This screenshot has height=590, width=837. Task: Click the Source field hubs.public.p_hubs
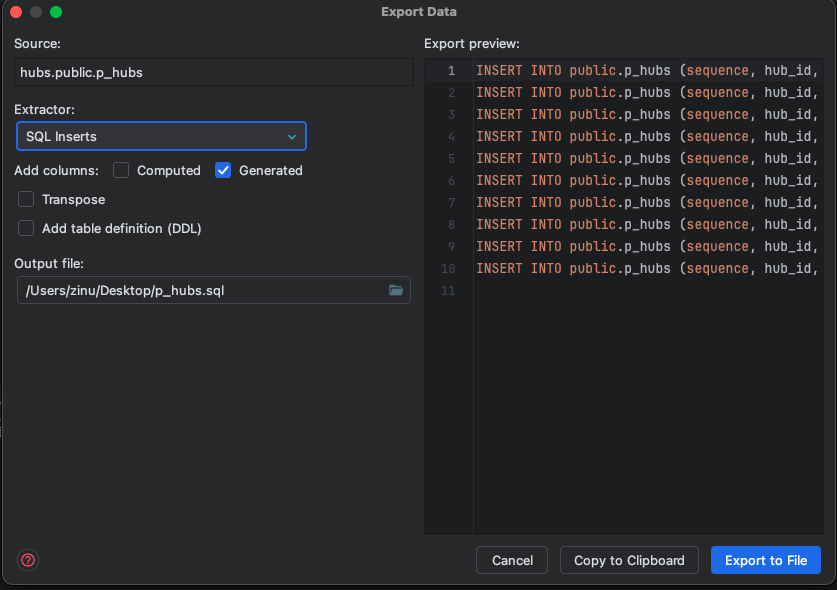[214, 72]
